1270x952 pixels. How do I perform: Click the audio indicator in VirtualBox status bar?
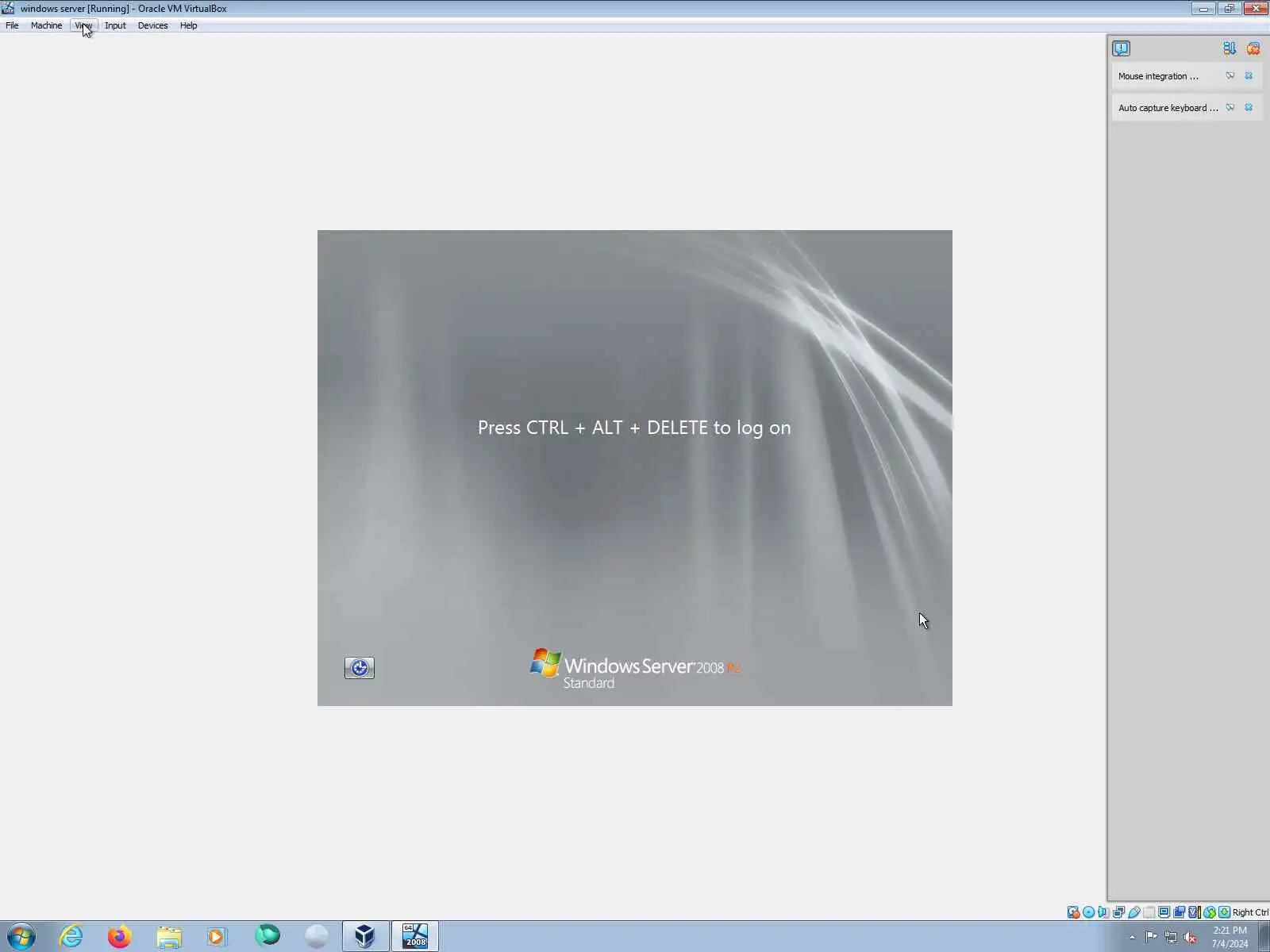(x=1103, y=912)
